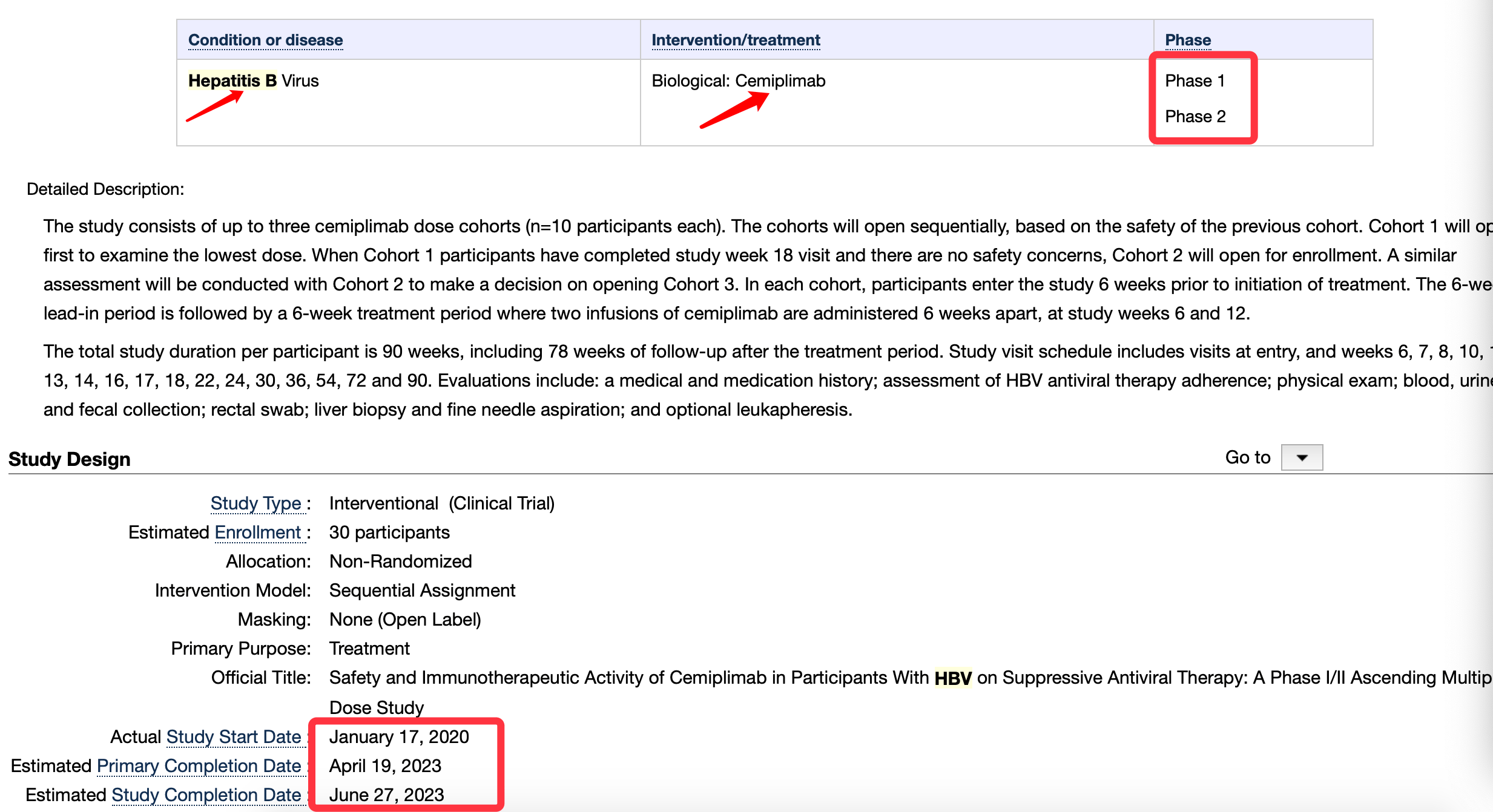The image size is (1493, 812).
Task: Click the April 19, 2023 date value
Action: [x=385, y=766]
